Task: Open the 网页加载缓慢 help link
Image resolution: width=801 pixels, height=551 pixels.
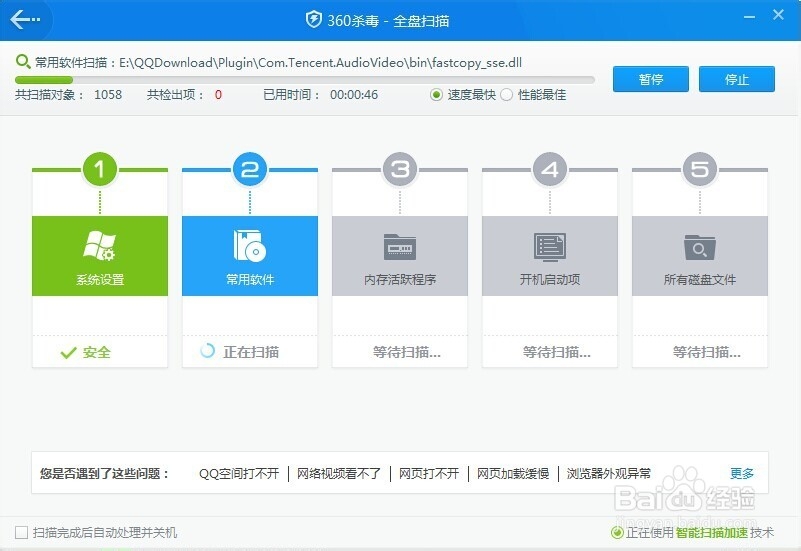Action: pos(513,474)
